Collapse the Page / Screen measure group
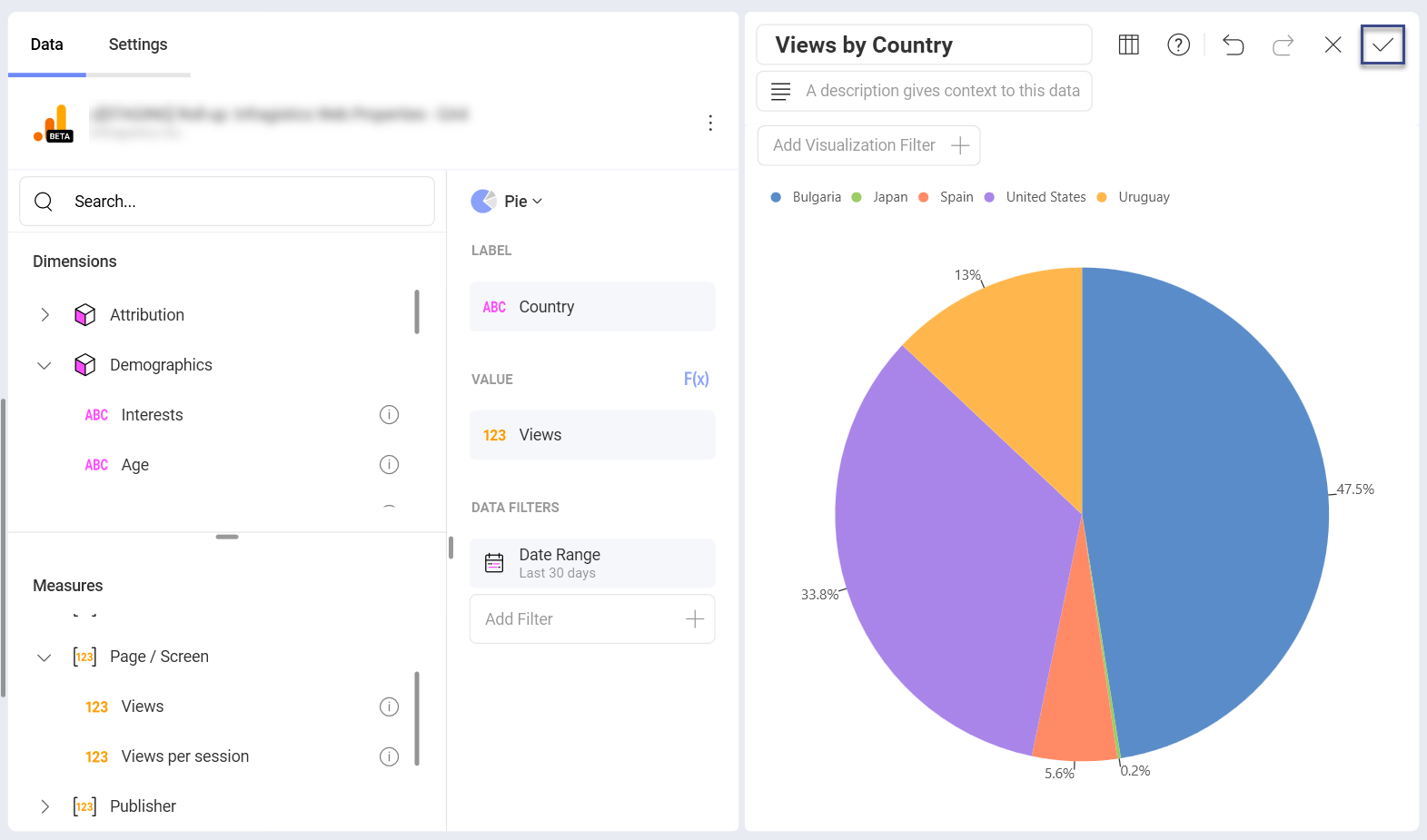The image size is (1427, 840). pyautogui.click(x=45, y=657)
